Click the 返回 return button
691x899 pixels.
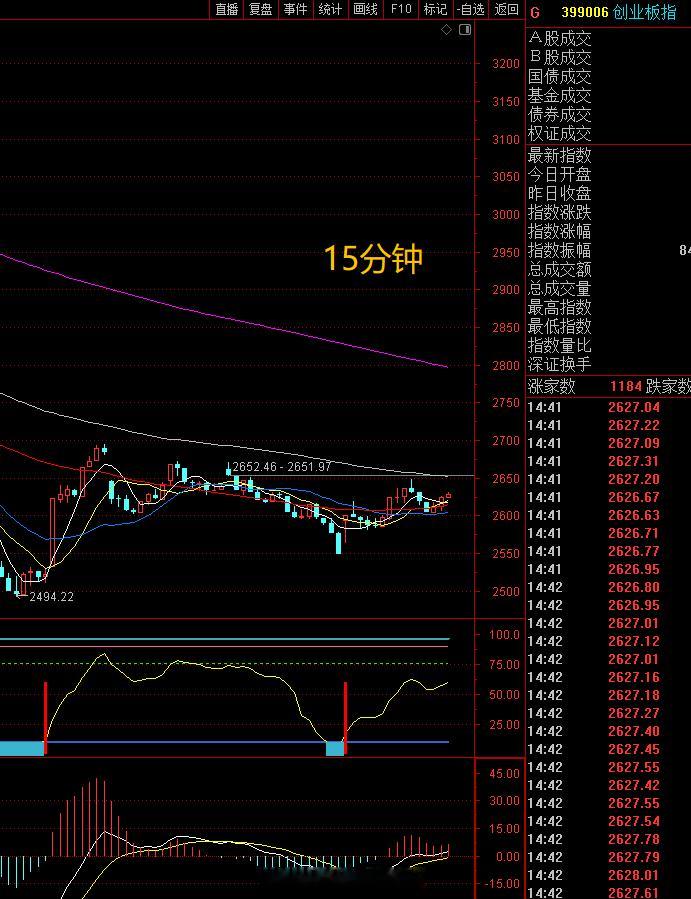tap(506, 10)
